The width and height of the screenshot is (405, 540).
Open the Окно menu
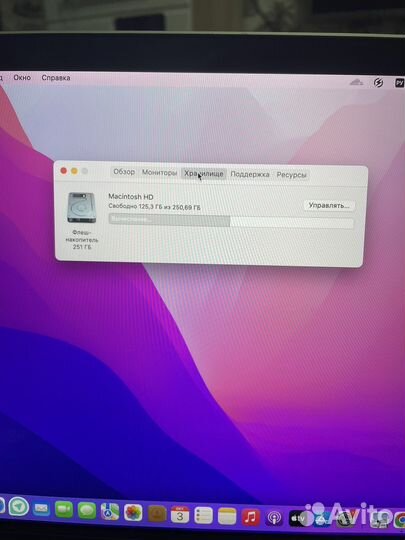coord(22,77)
